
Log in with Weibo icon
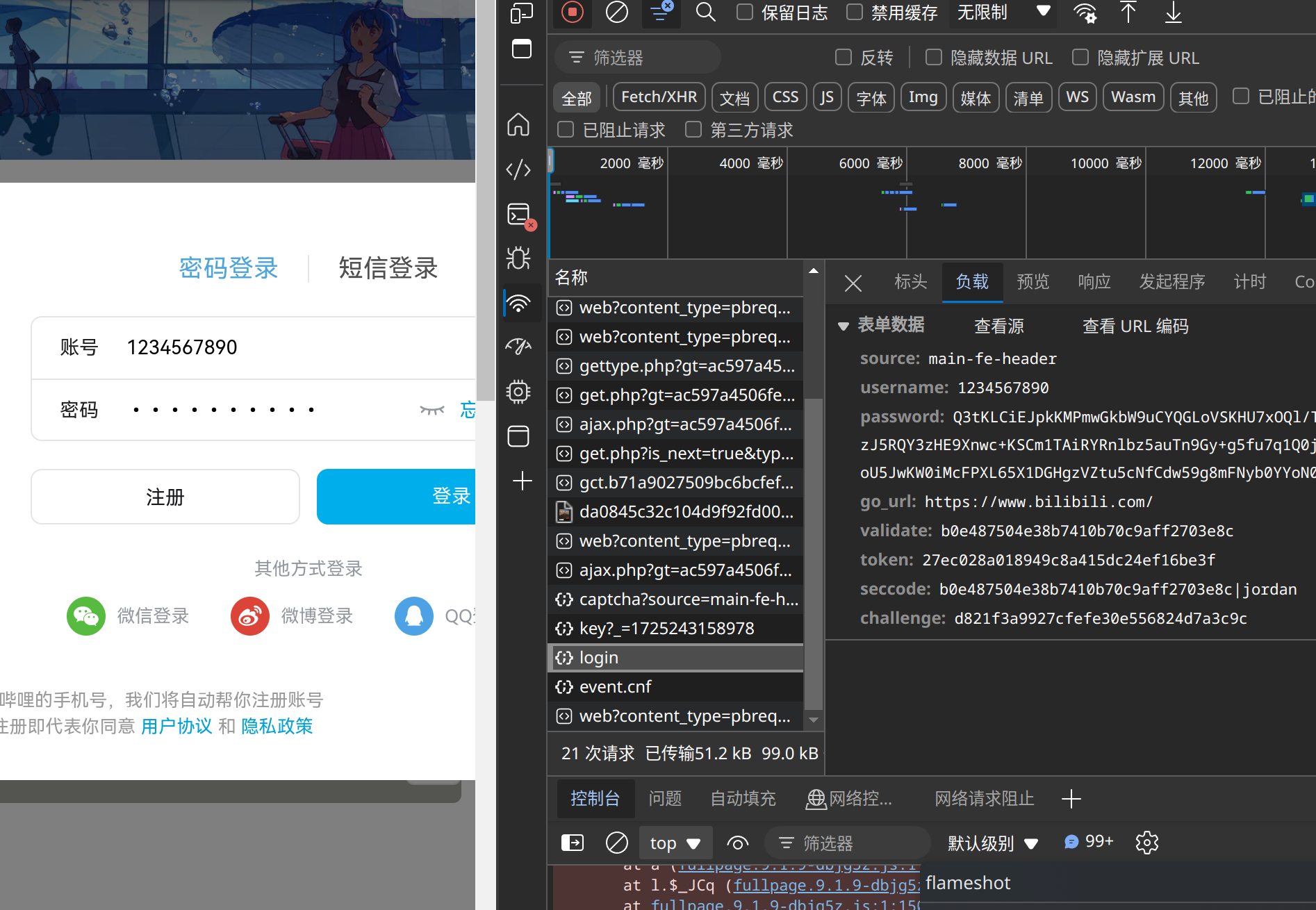point(250,616)
